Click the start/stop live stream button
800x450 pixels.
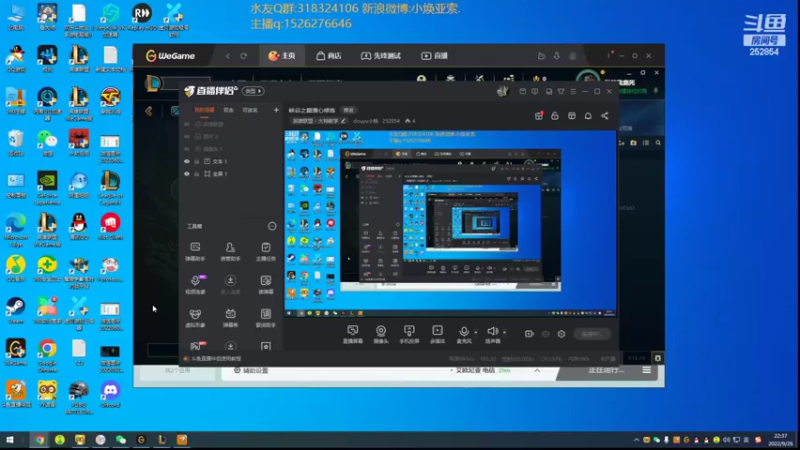click(591, 334)
